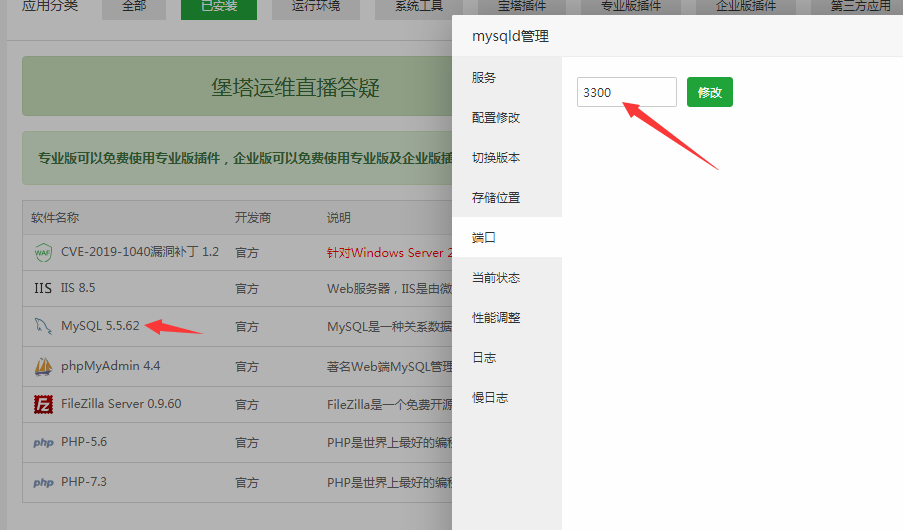The width and height of the screenshot is (903, 530).
Task: Open the PHP-5.6 software entry
Action: (x=84, y=442)
